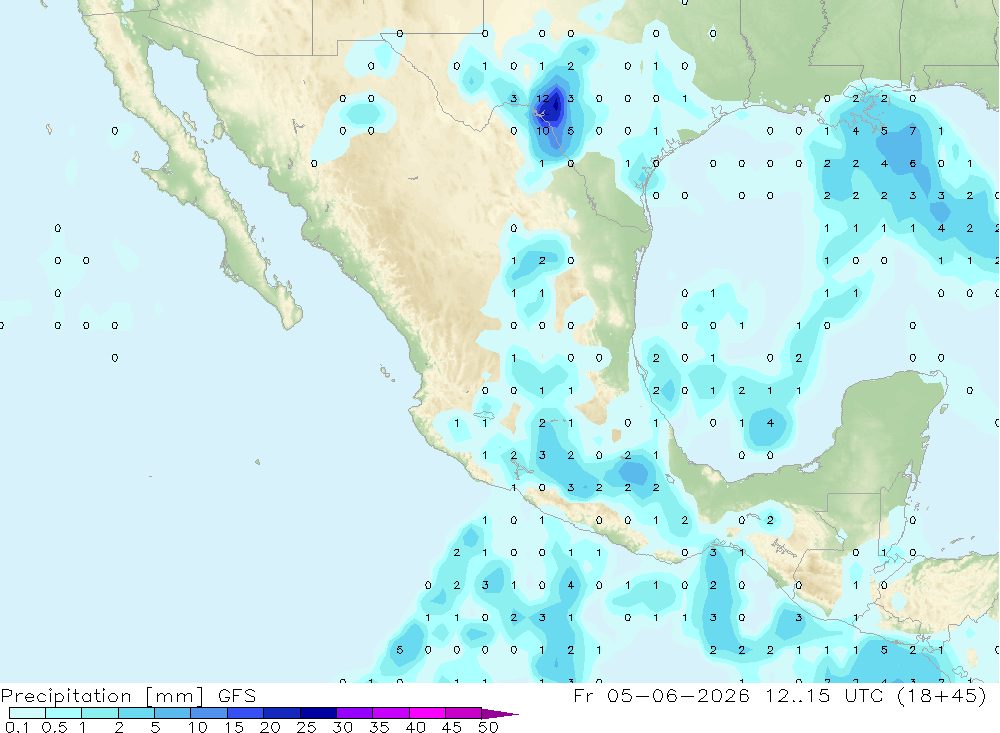
Task: Click the "40" legend scale label
Action: [x=415, y=727]
